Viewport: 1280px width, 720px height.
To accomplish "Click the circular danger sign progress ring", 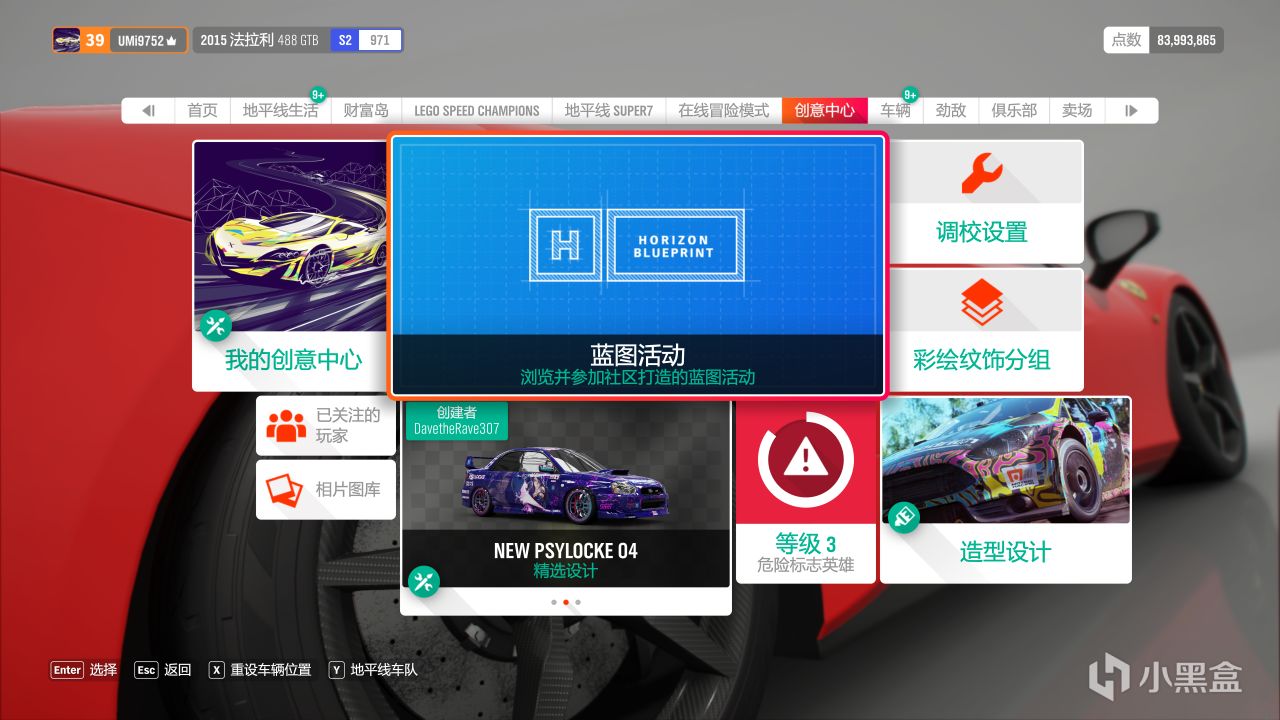I will tap(806, 460).
